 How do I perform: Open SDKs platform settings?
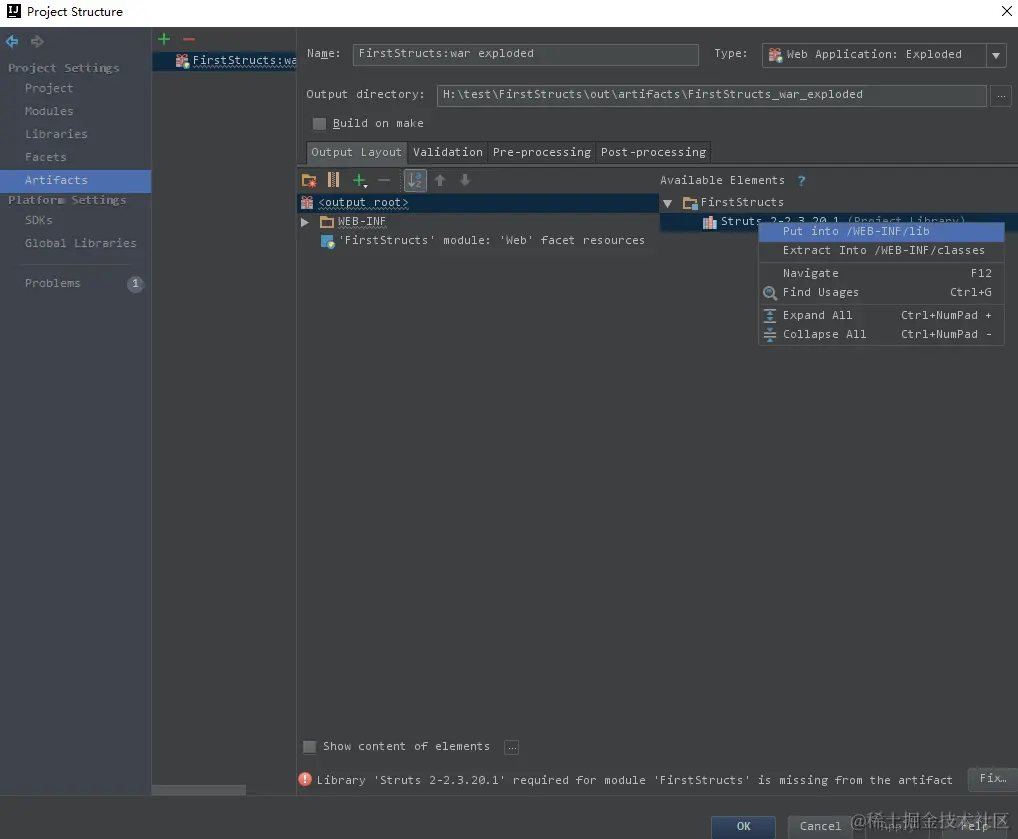[38, 220]
